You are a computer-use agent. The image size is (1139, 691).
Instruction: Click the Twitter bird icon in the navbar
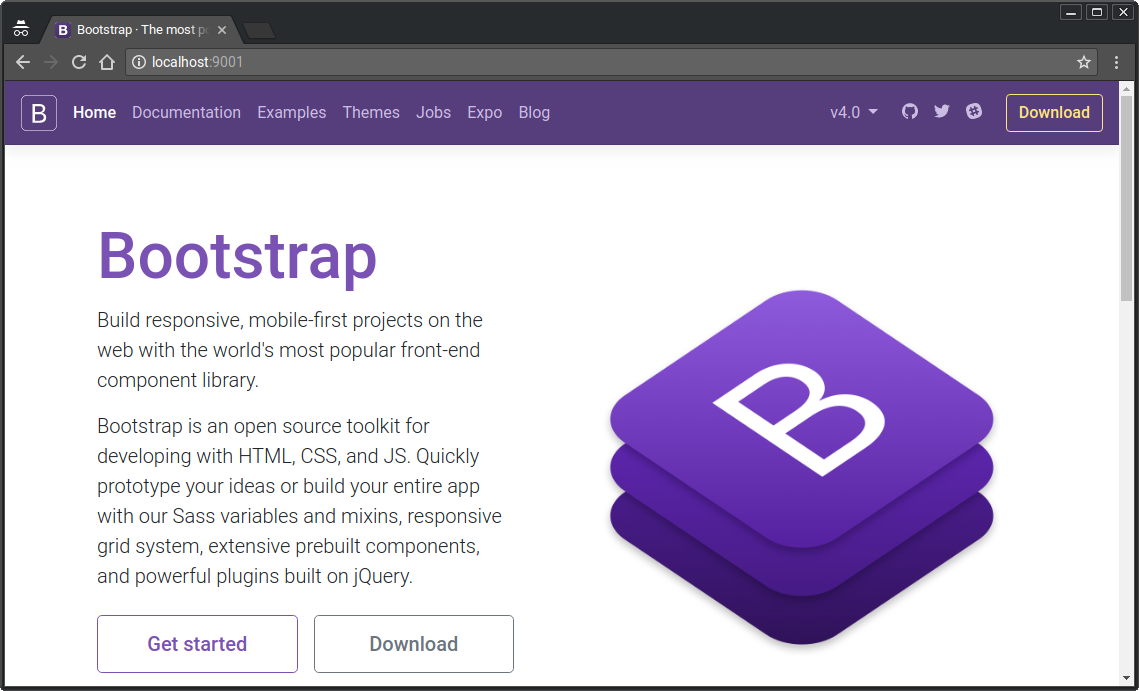pyautogui.click(x=941, y=112)
